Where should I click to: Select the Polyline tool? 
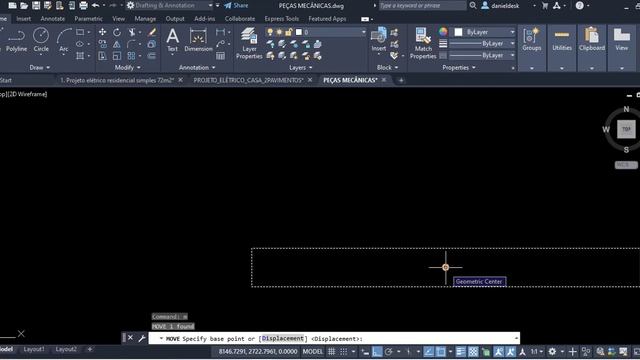[16, 40]
